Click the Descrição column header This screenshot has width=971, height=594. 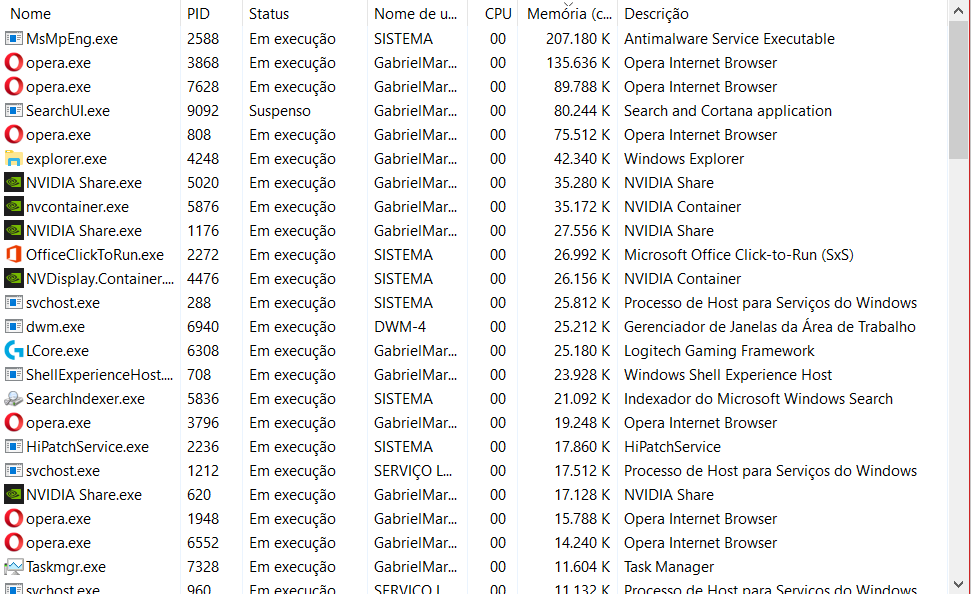[656, 14]
